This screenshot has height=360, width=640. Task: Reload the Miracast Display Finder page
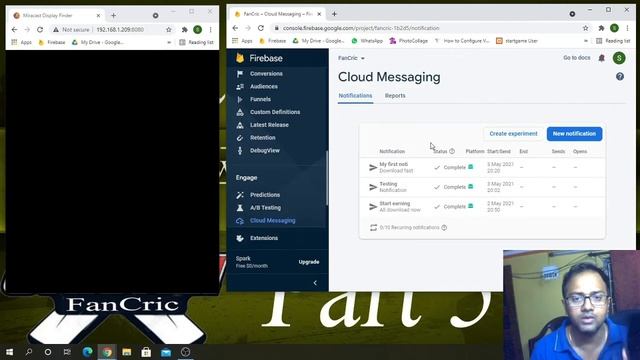(40, 29)
